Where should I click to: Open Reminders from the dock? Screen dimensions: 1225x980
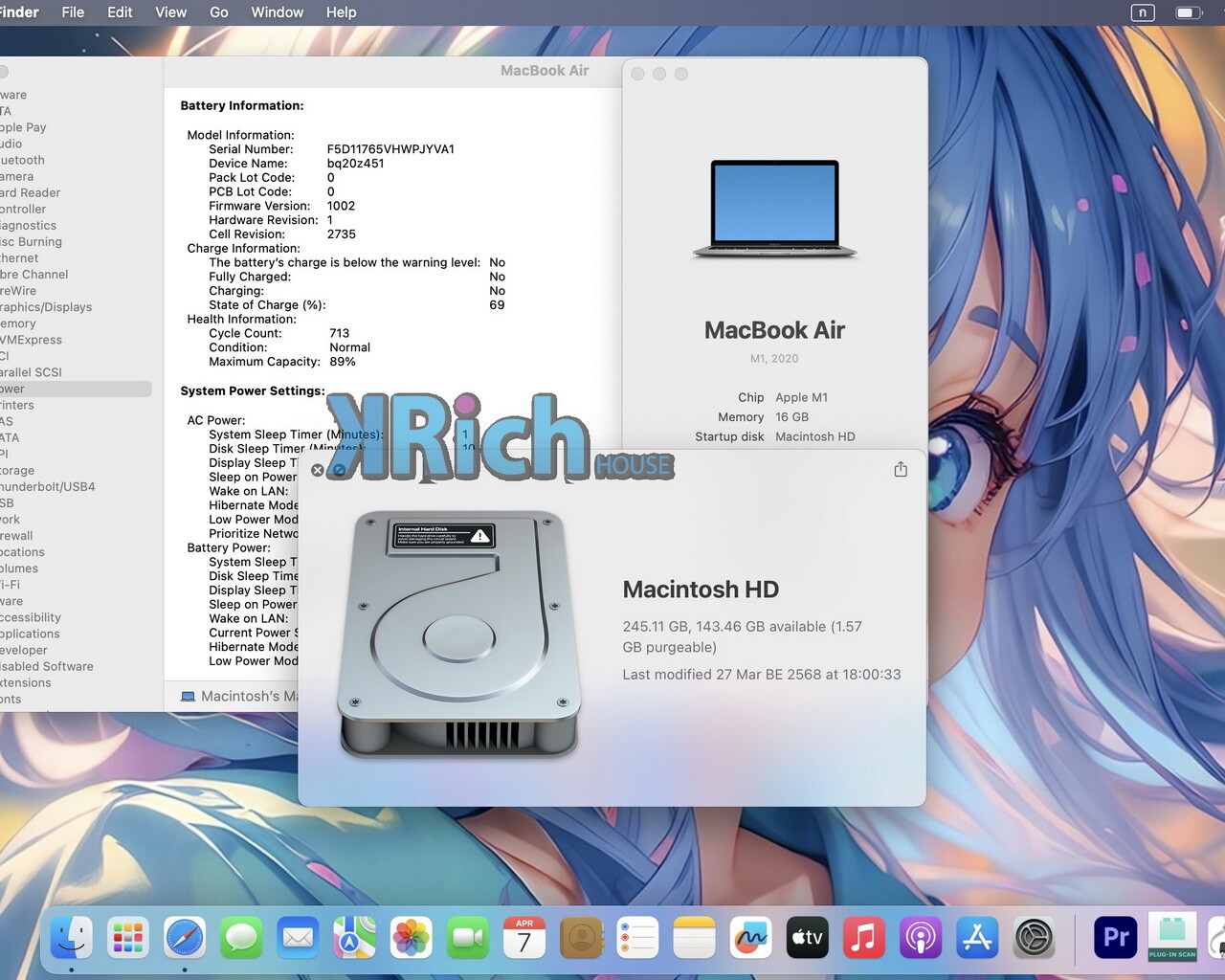637,937
